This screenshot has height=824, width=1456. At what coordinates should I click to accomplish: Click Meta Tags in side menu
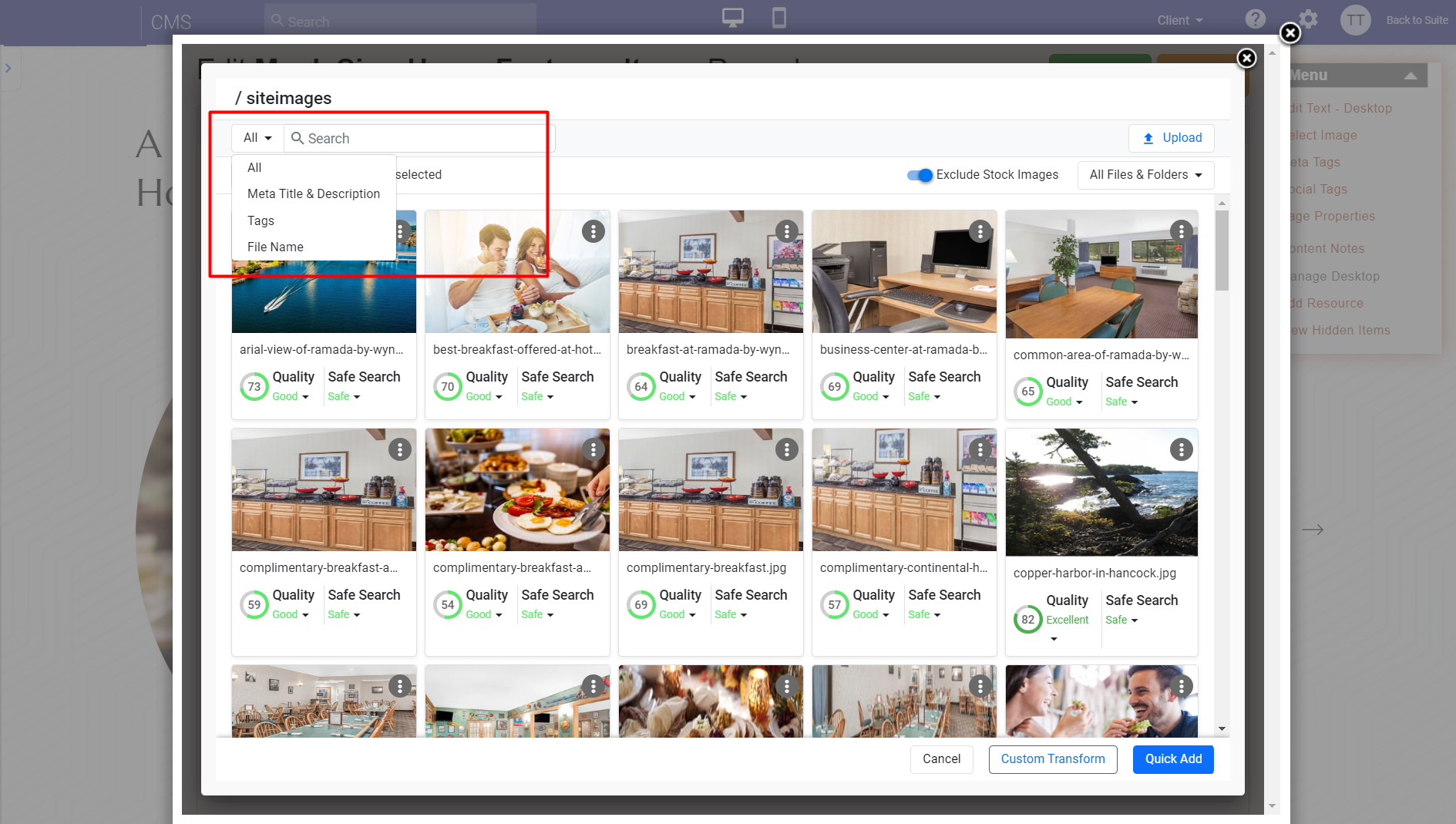(1316, 163)
